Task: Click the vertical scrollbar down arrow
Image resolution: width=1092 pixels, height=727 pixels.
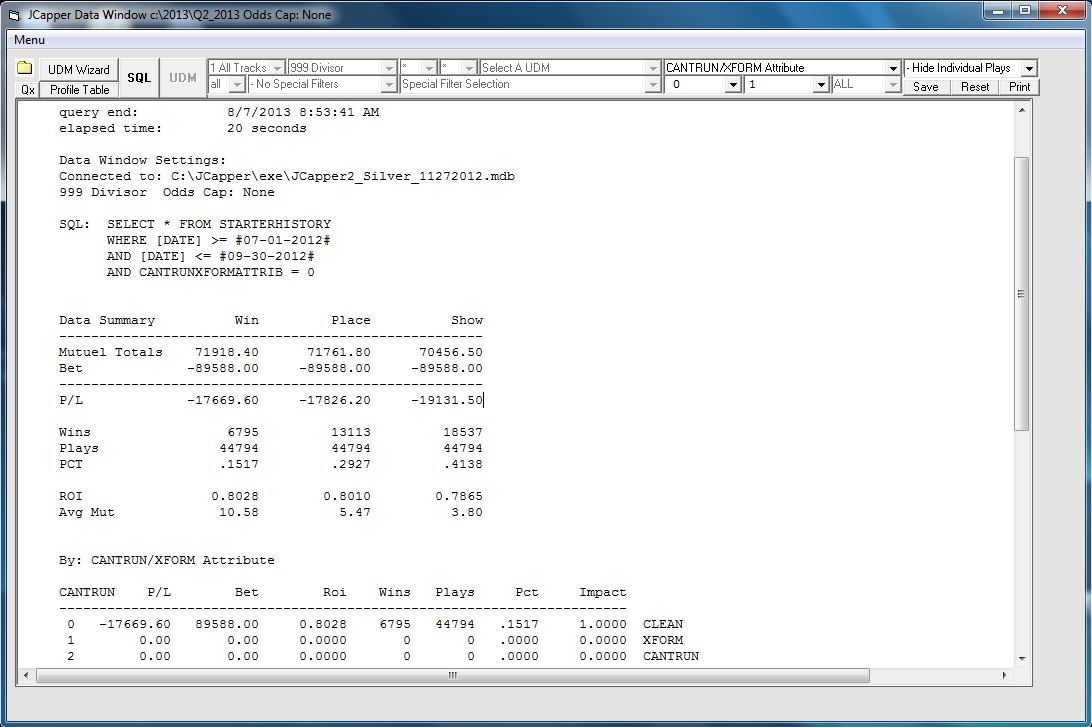Action: pyautogui.click(x=1022, y=658)
